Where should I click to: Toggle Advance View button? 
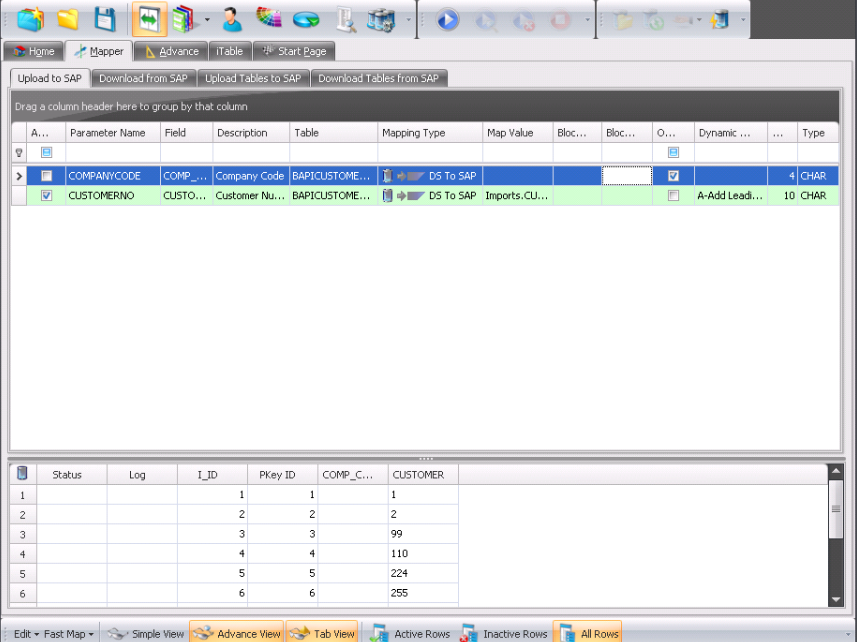[x=237, y=633]
